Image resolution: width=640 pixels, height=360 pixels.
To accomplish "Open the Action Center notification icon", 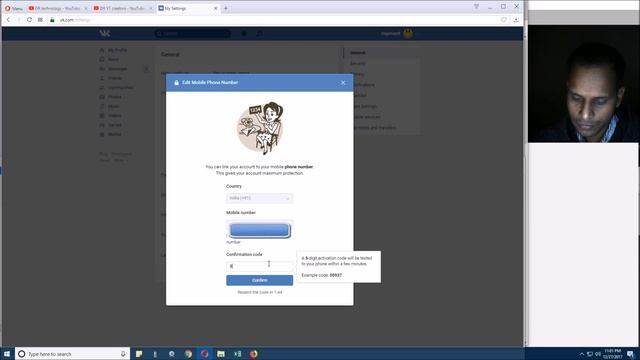I will point(631,354).
